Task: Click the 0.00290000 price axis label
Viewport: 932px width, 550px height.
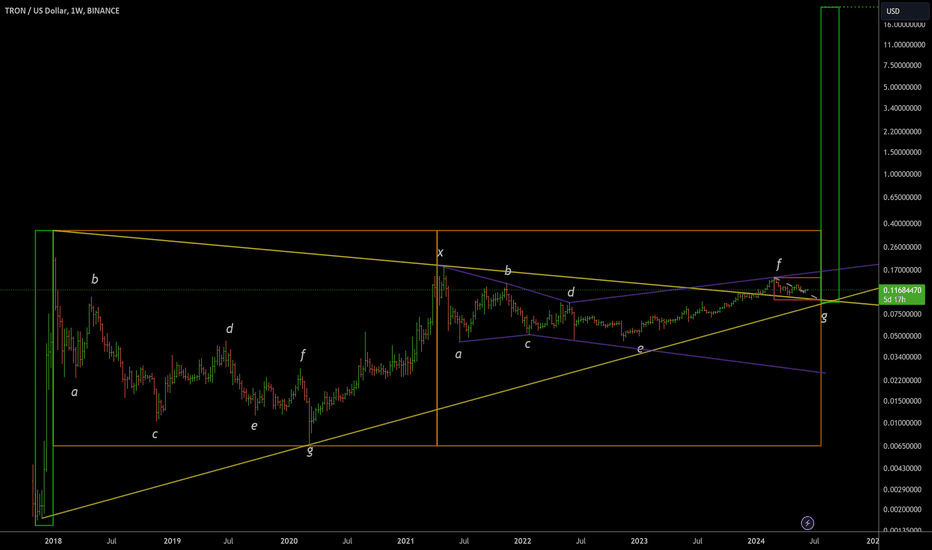Action: 902,489
